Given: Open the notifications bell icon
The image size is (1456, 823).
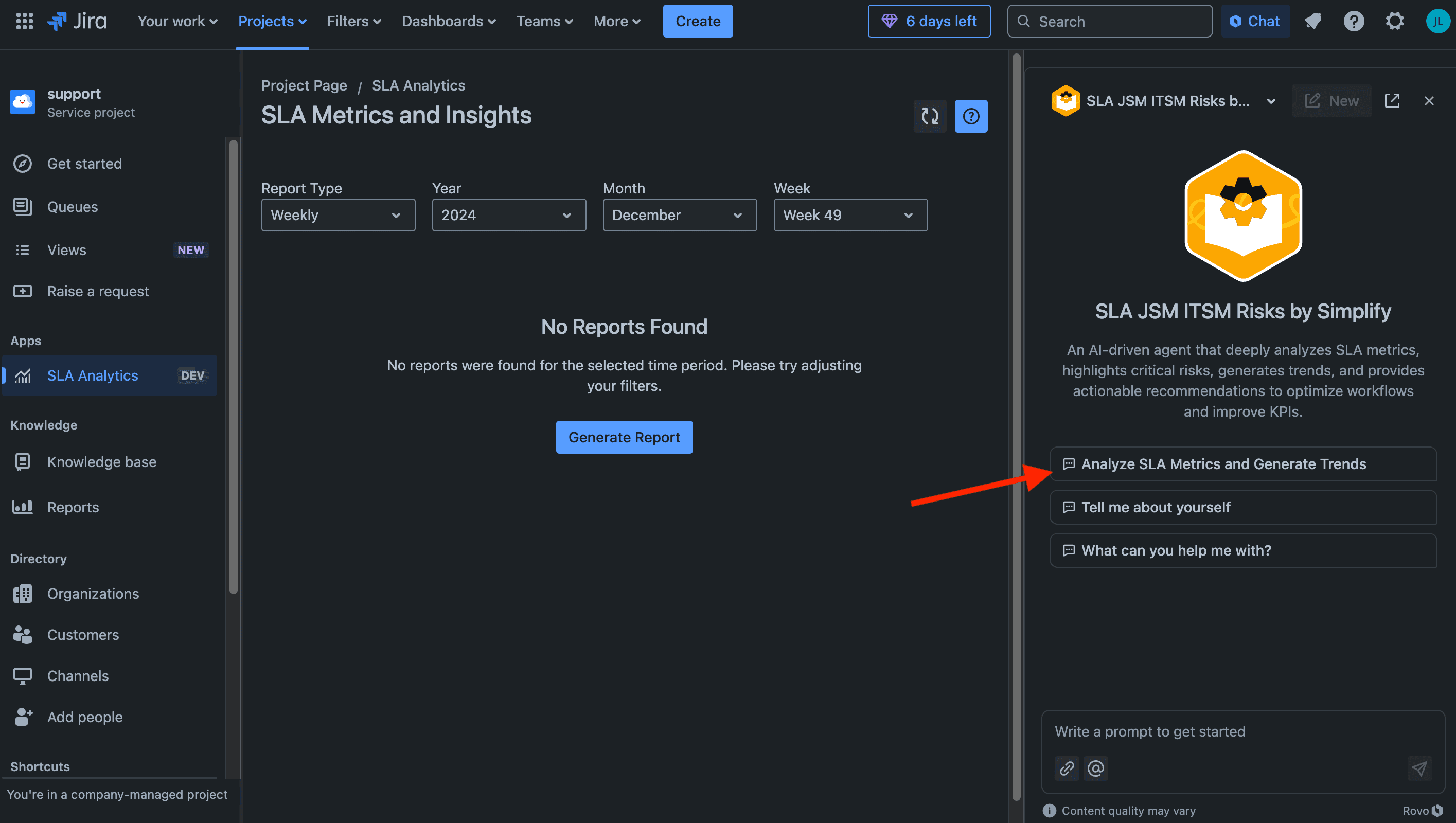Looking at the screenshot, I should click(1312, 22).
